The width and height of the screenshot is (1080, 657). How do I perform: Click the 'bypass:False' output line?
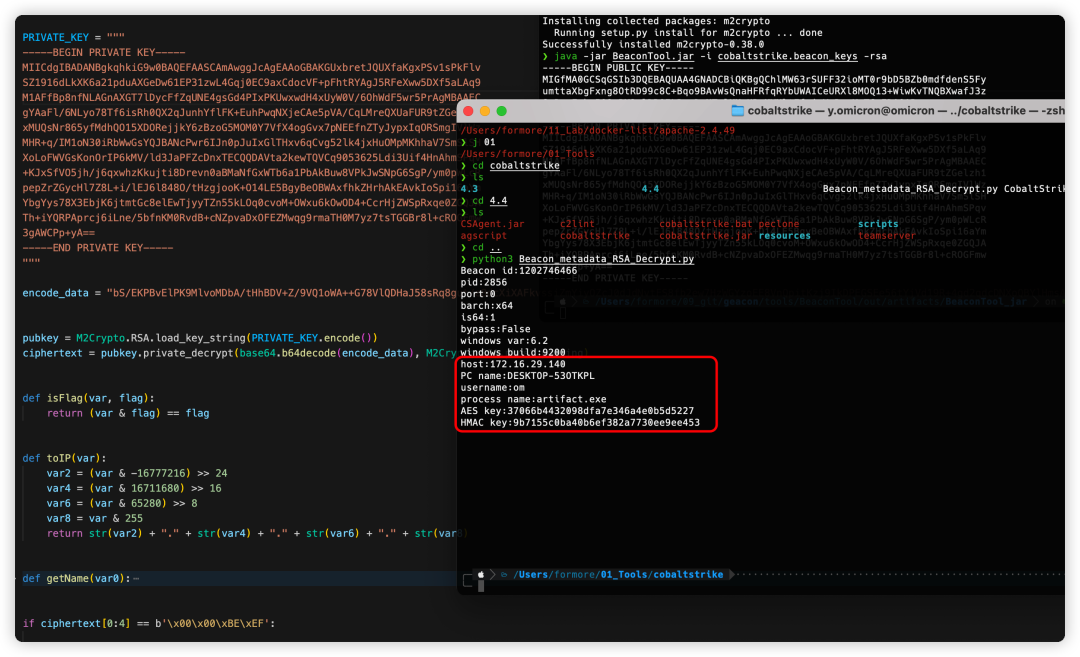(495, 329)
